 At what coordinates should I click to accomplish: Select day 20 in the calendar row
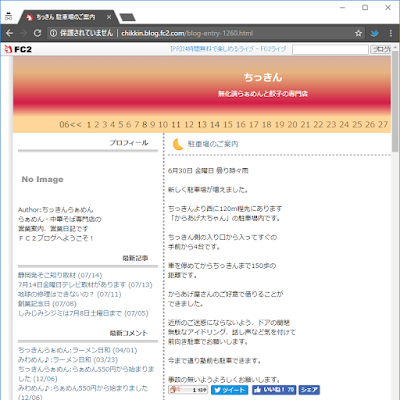coord(292,125)
